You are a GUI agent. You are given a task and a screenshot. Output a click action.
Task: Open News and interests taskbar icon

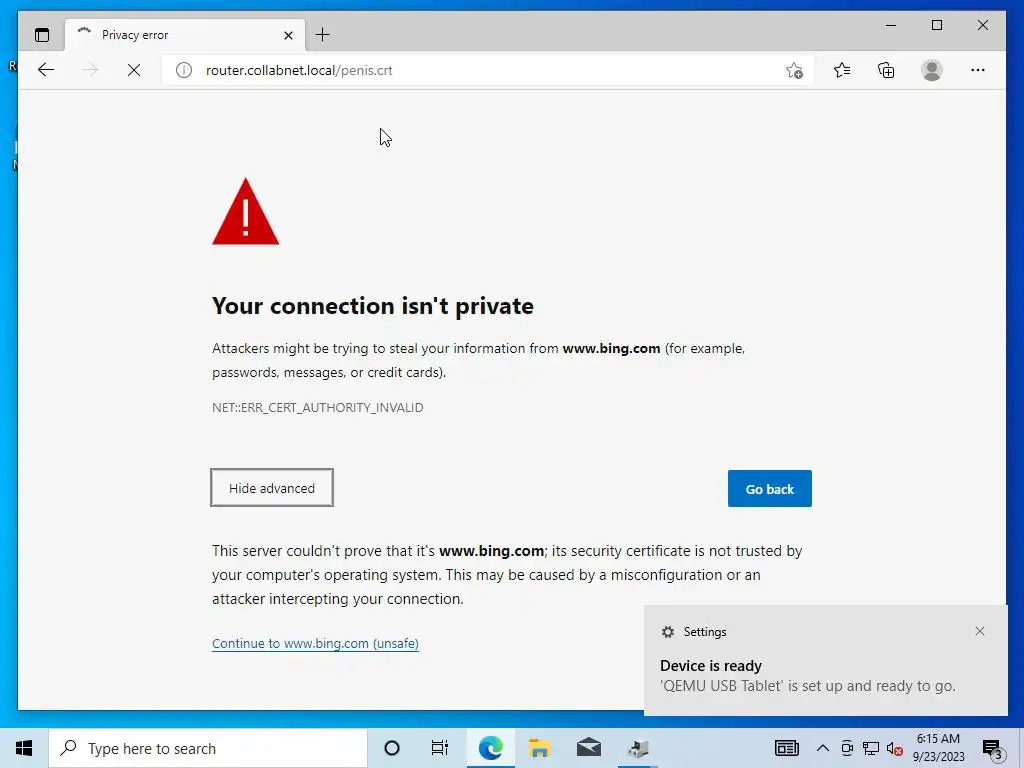click(x=786, y=748)
